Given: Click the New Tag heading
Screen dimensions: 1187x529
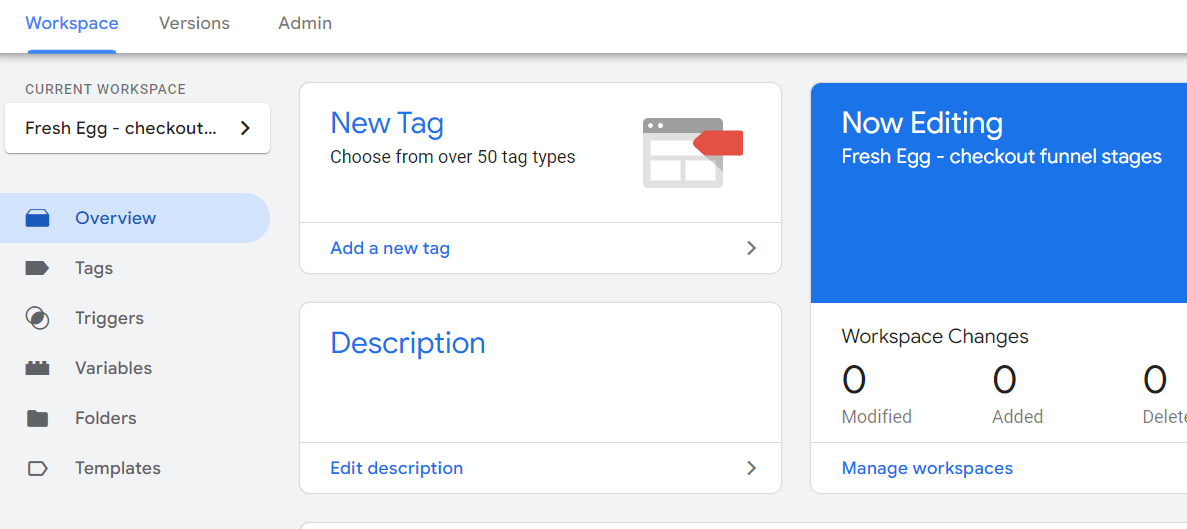Looking at the screenshot, I should click(x=387, y=123).
